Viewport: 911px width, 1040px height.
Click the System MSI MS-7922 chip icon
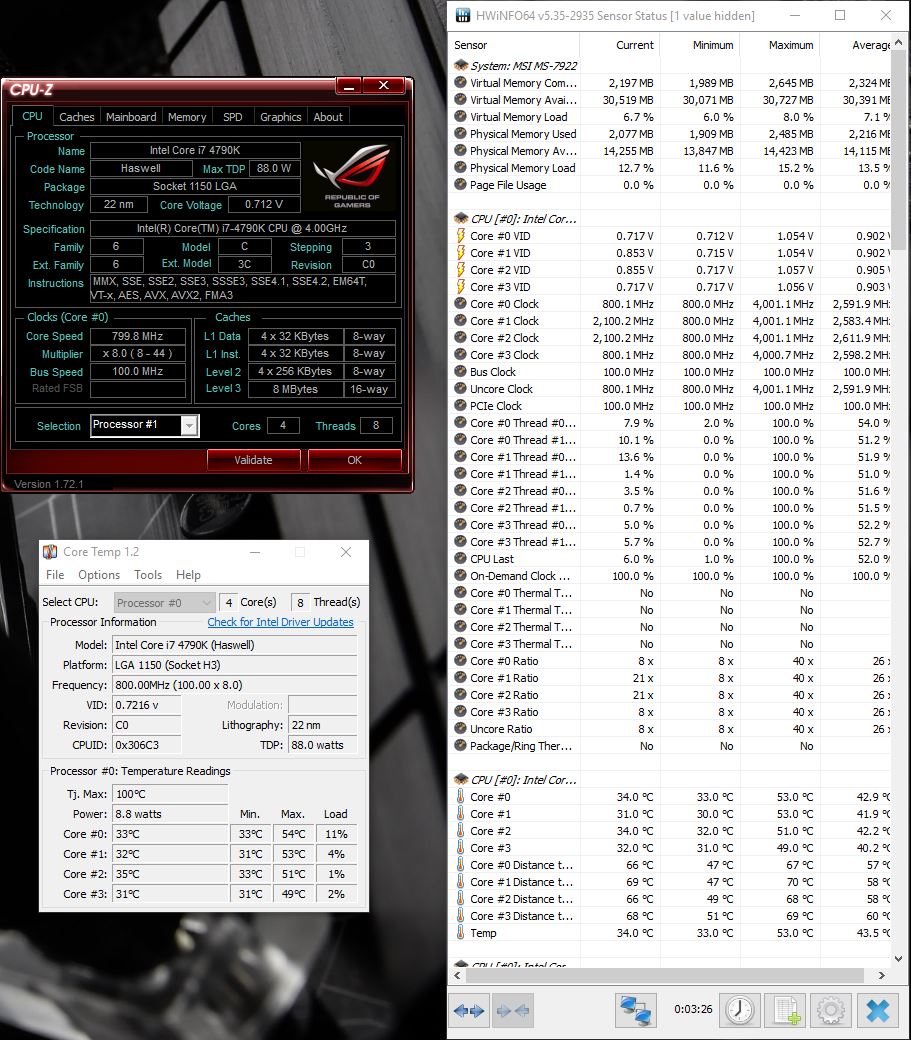pos(461,65)
